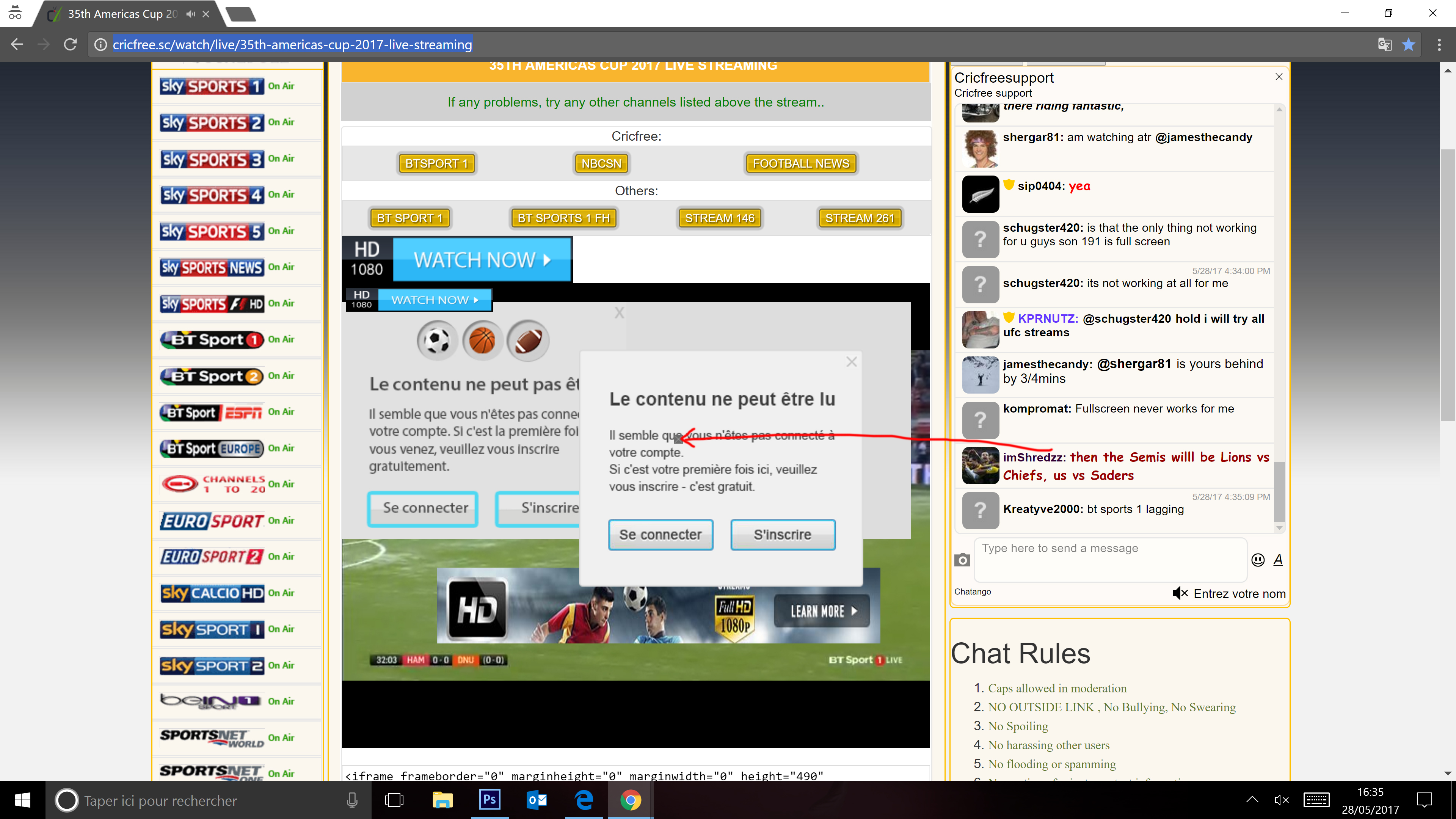Open the Sportsnet World channel
This screenshot has width=1456, height=819.
pyautogui.click(x=212, y=737)
